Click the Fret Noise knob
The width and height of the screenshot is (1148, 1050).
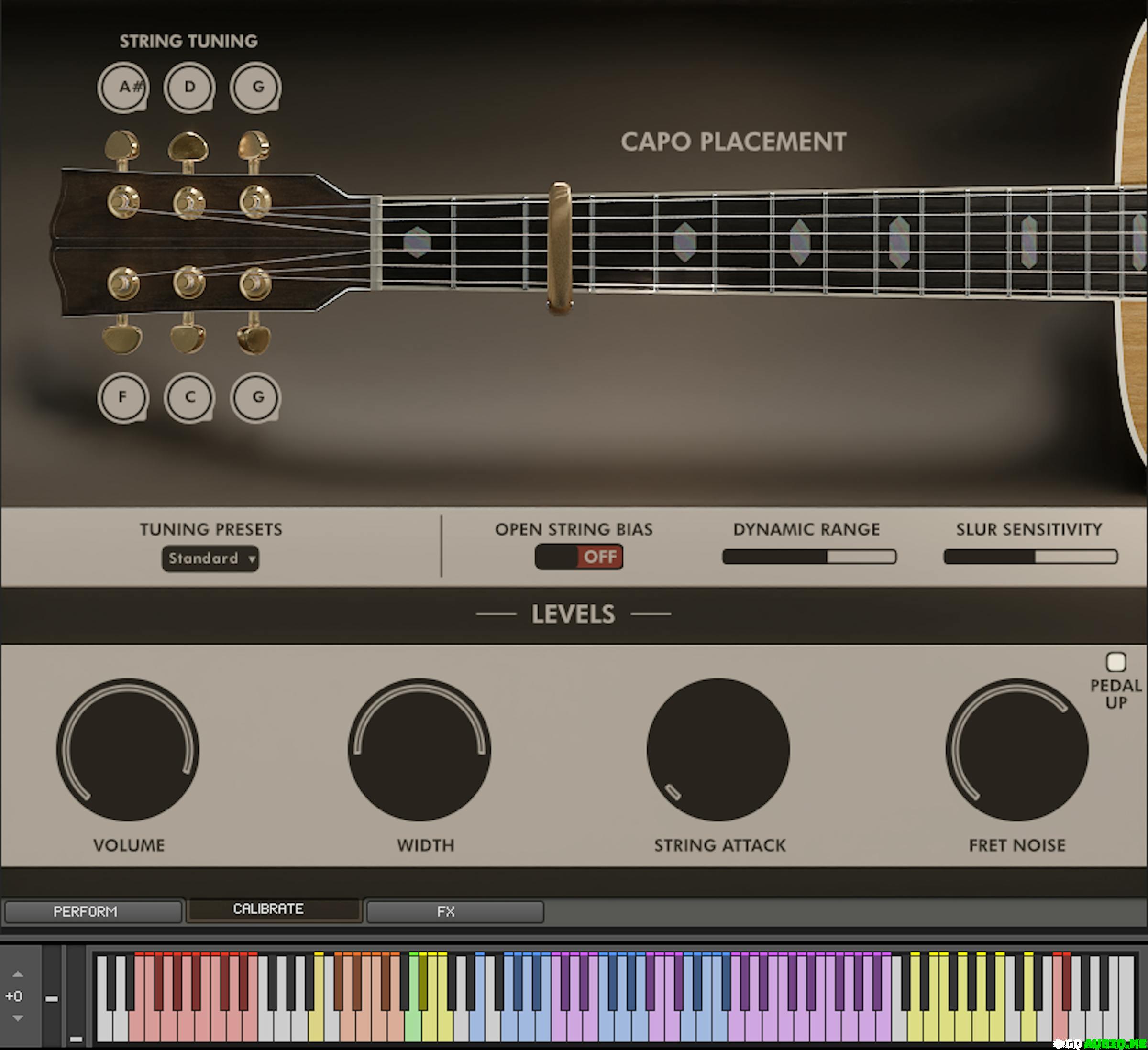tap(1017, 749)
